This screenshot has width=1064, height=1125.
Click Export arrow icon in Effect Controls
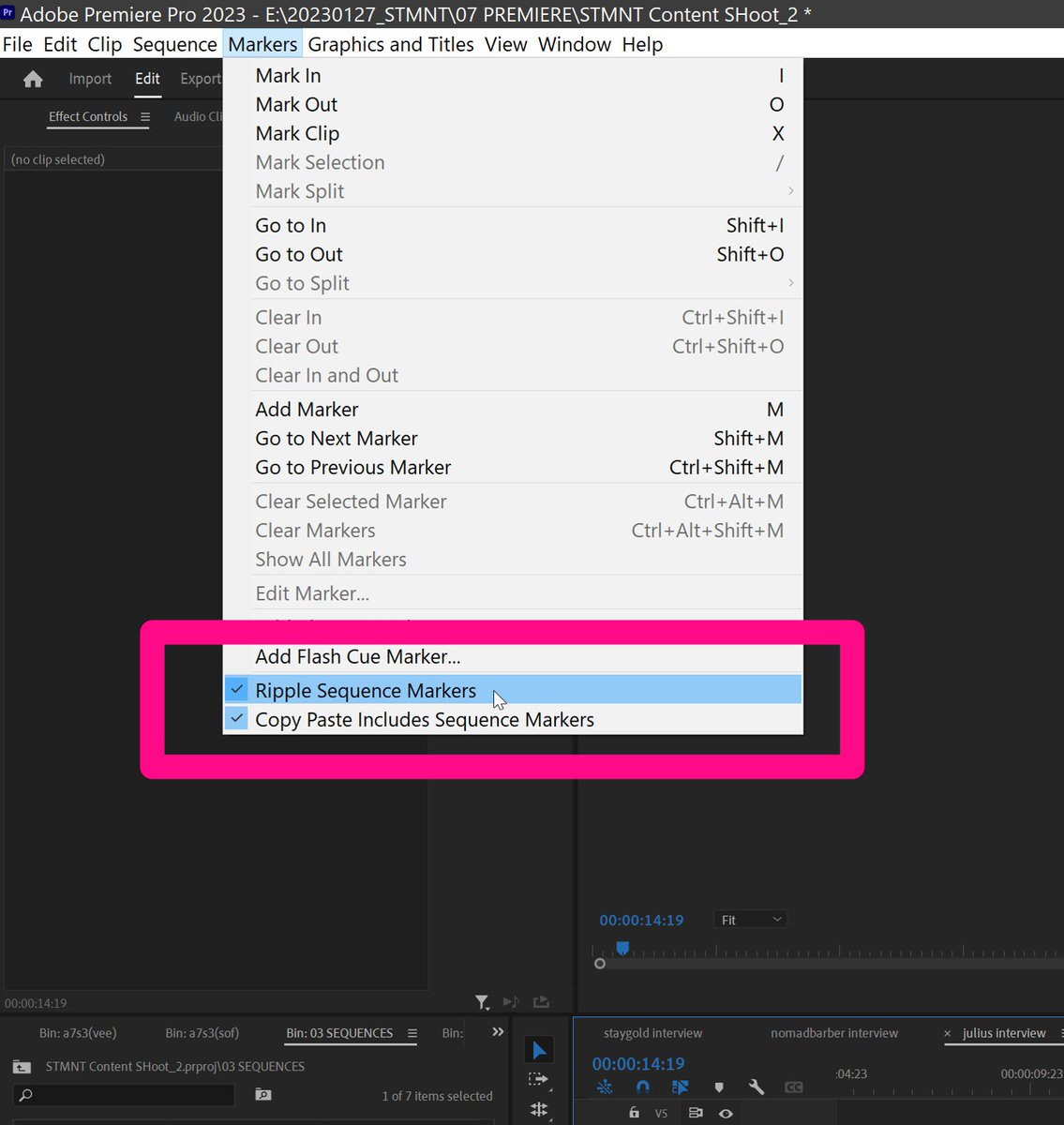[541, 1002]
